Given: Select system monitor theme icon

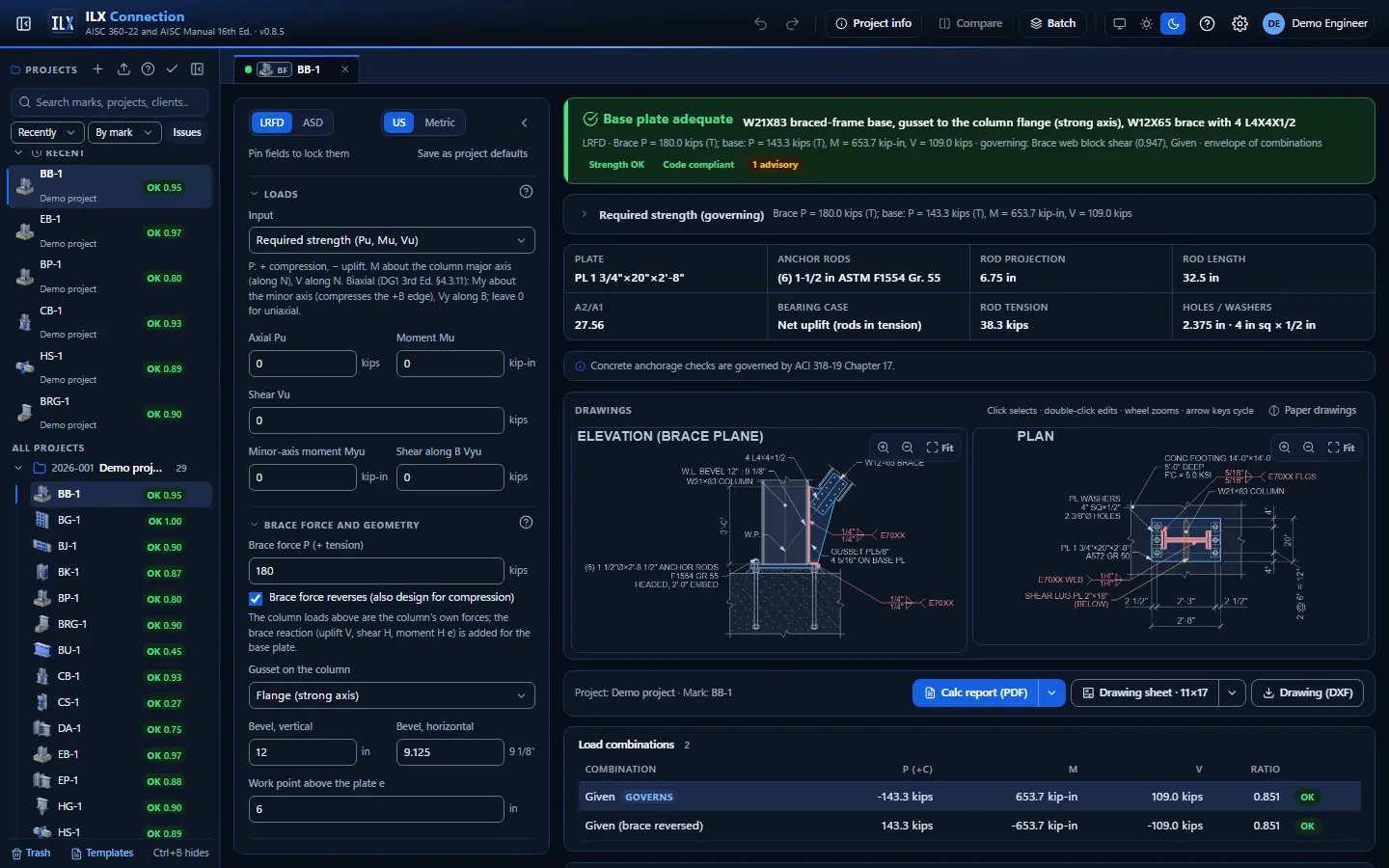Looking at the screenshot, I should click(x=1119, y=23).
